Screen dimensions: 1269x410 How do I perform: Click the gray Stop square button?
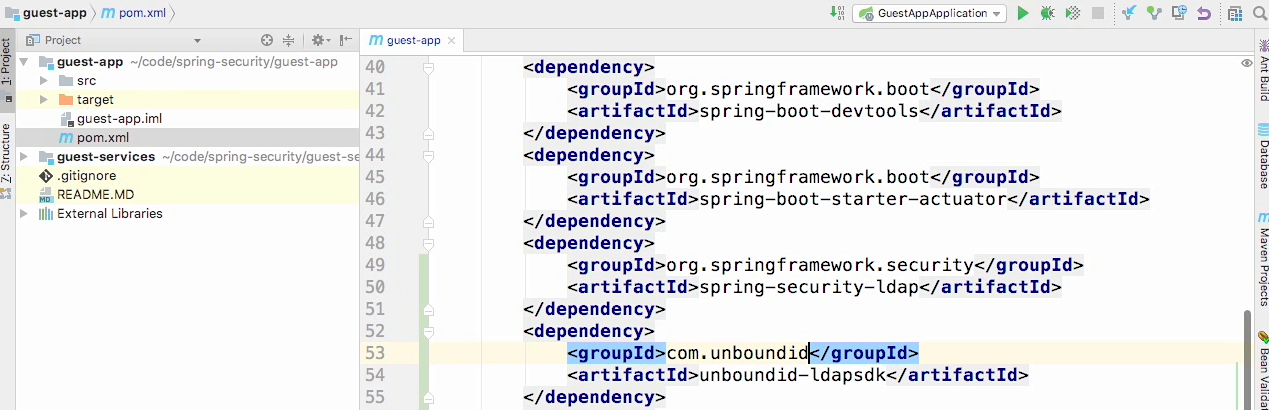click(x=1098, y=14)
